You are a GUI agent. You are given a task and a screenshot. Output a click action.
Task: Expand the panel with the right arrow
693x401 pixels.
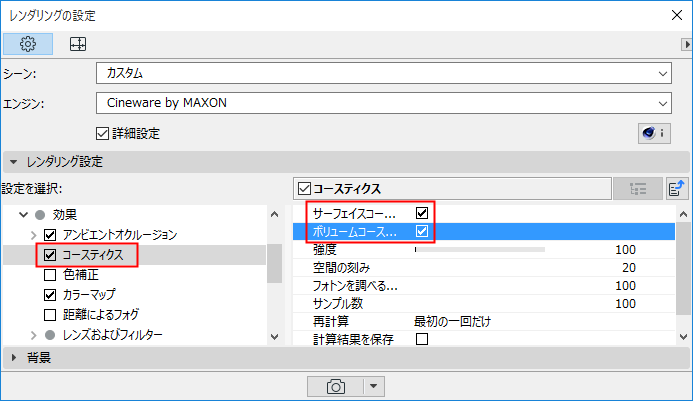coord(686,44)
